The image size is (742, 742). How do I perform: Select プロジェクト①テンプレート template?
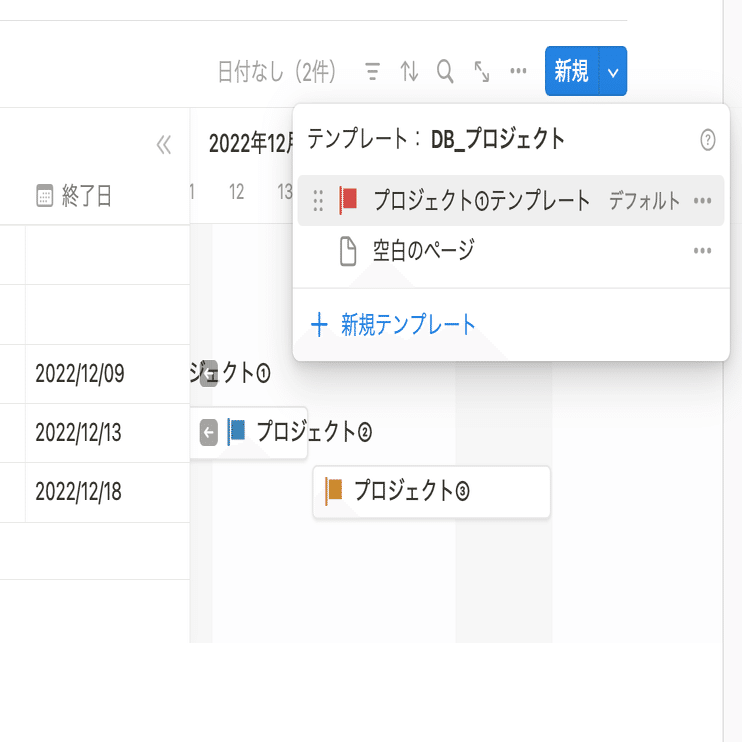[511, 200]
